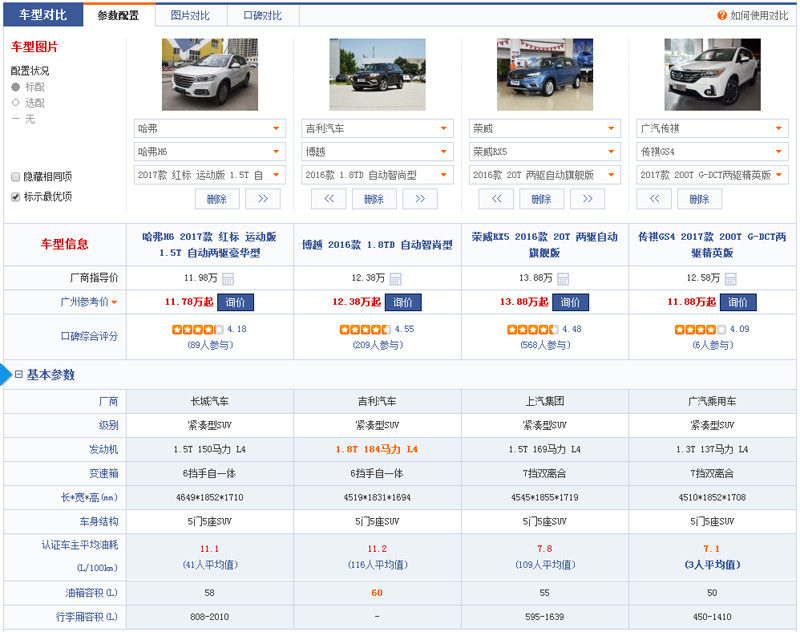Viewport: 800px width, 632px height.
Task: Delete 博越 from comparison
Action: [374, 199]
